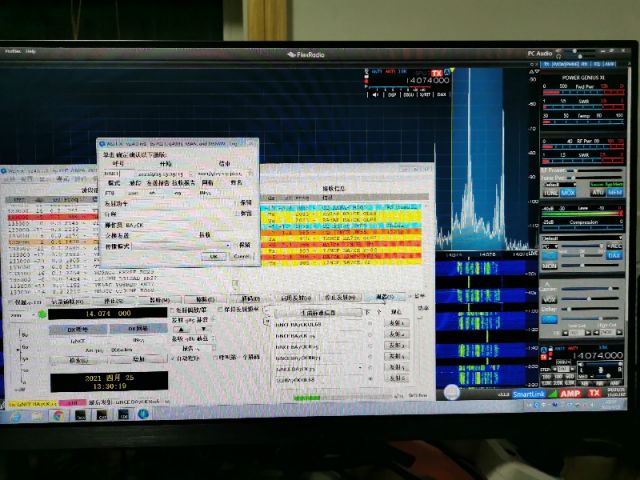The height and width of the screenshot is (480, 640).
Task: Open the DAX slice panel
Action: coord(442,95)
